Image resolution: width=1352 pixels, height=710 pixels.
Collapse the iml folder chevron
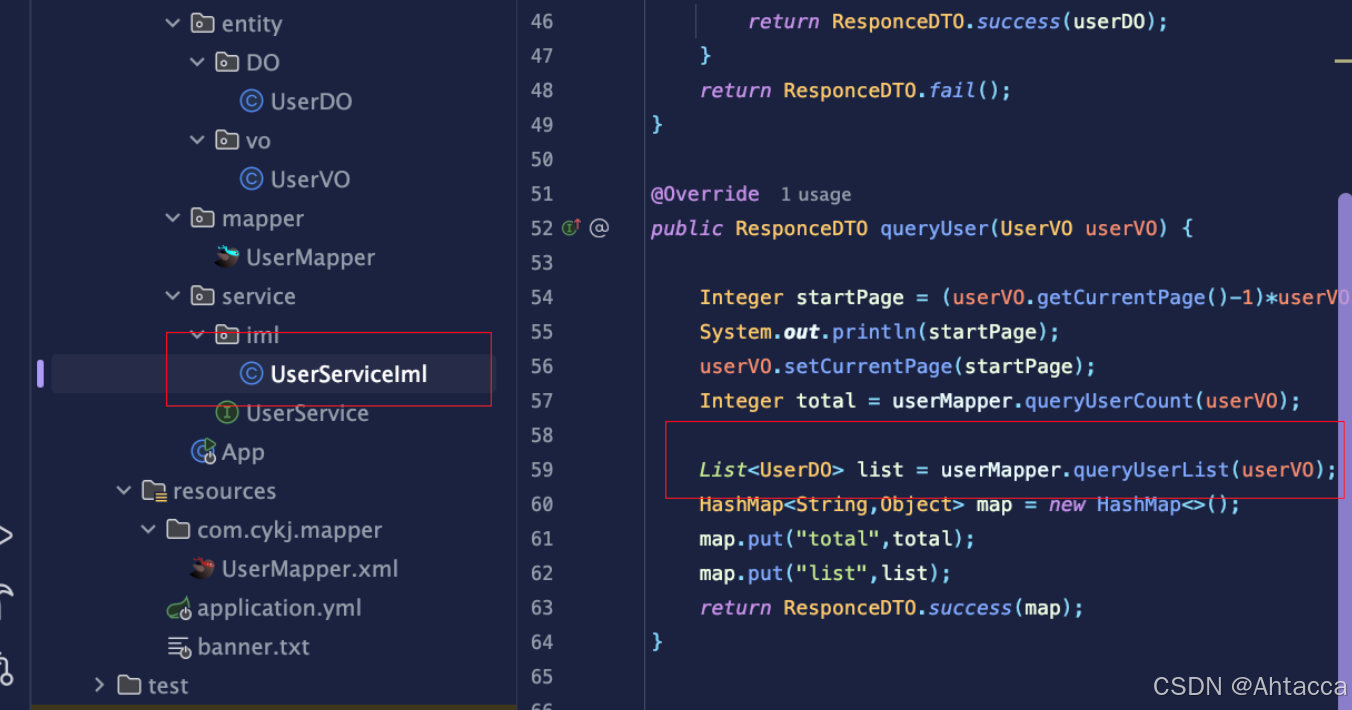198,335
